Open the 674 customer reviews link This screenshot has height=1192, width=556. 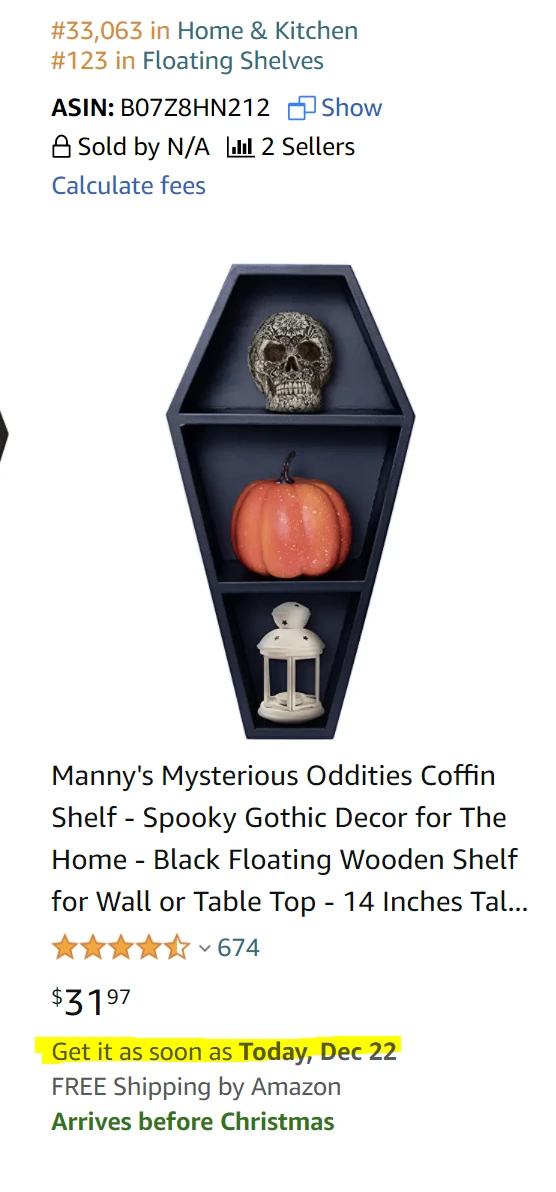(x=238, y=947)
